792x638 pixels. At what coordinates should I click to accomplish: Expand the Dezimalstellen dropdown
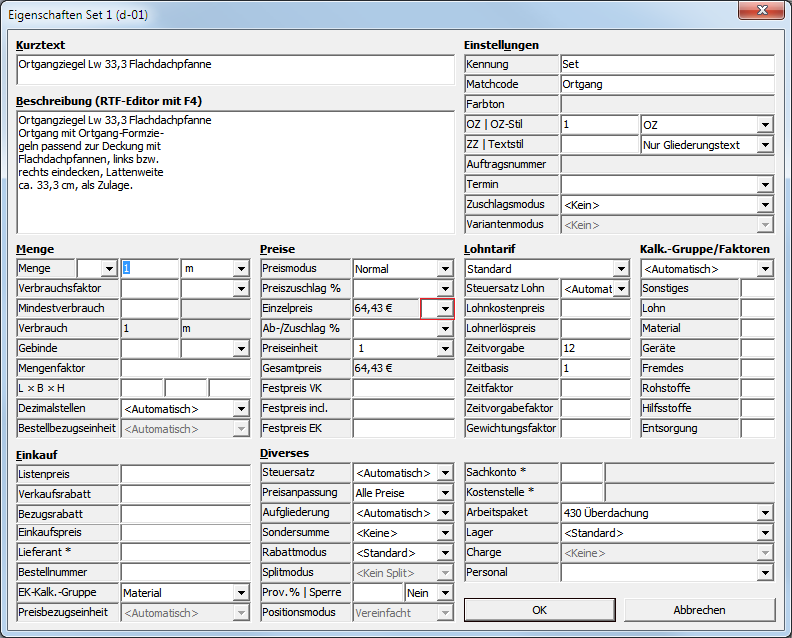tap(241, 409)
